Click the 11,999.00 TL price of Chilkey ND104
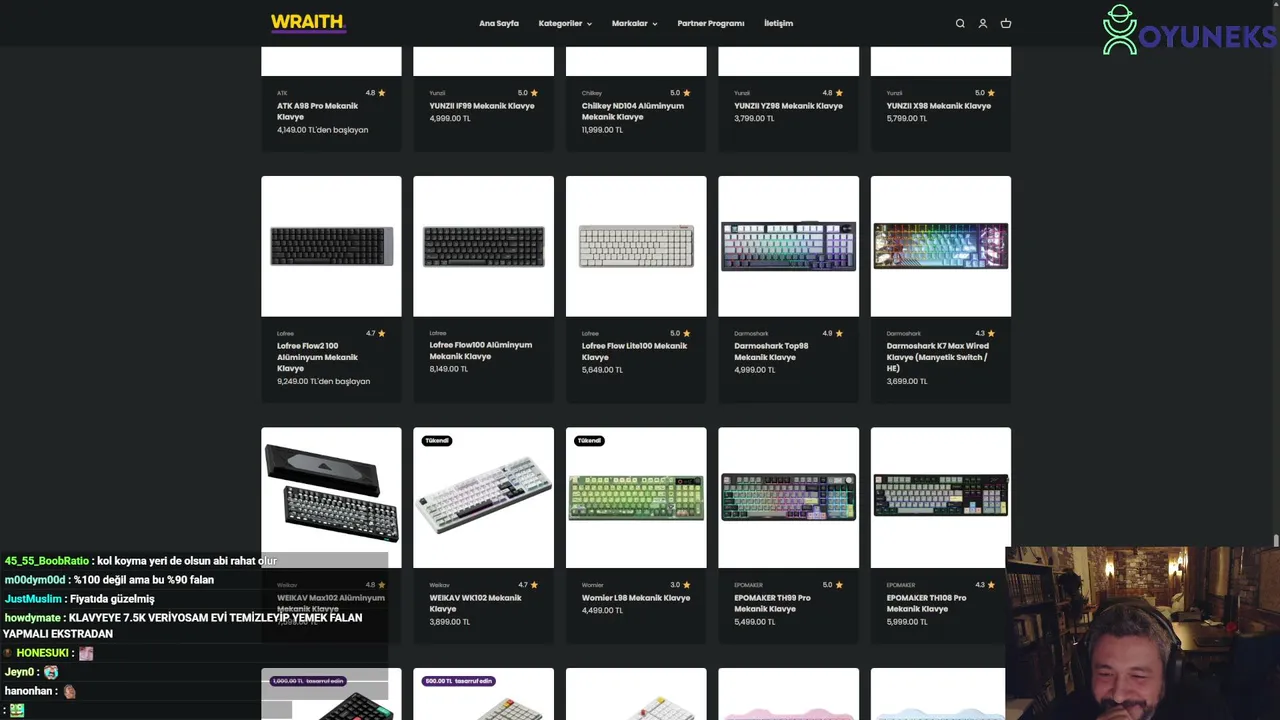The image size is (1280, 720). [603, 130]
